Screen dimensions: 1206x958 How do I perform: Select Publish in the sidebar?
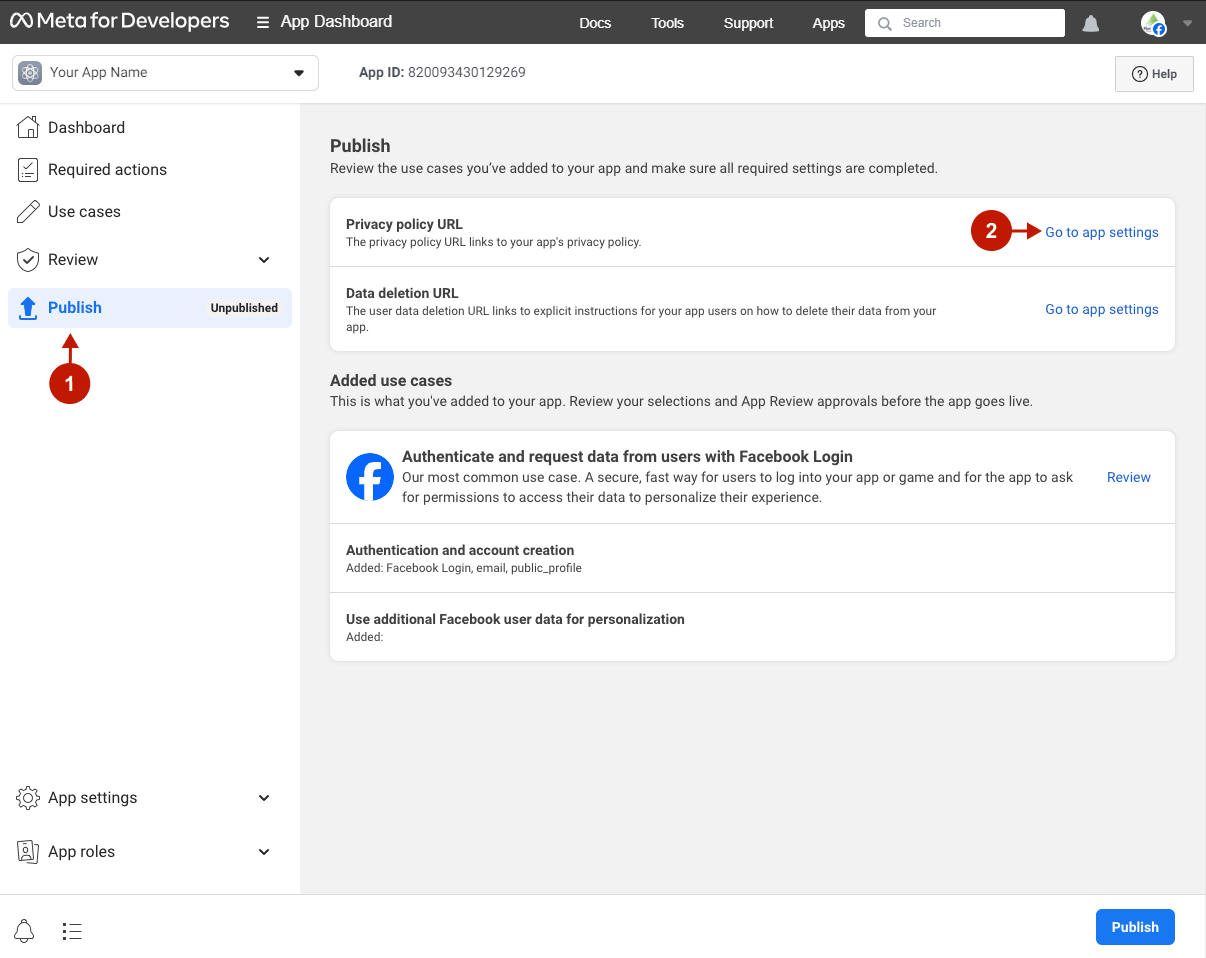click(150, 308)
